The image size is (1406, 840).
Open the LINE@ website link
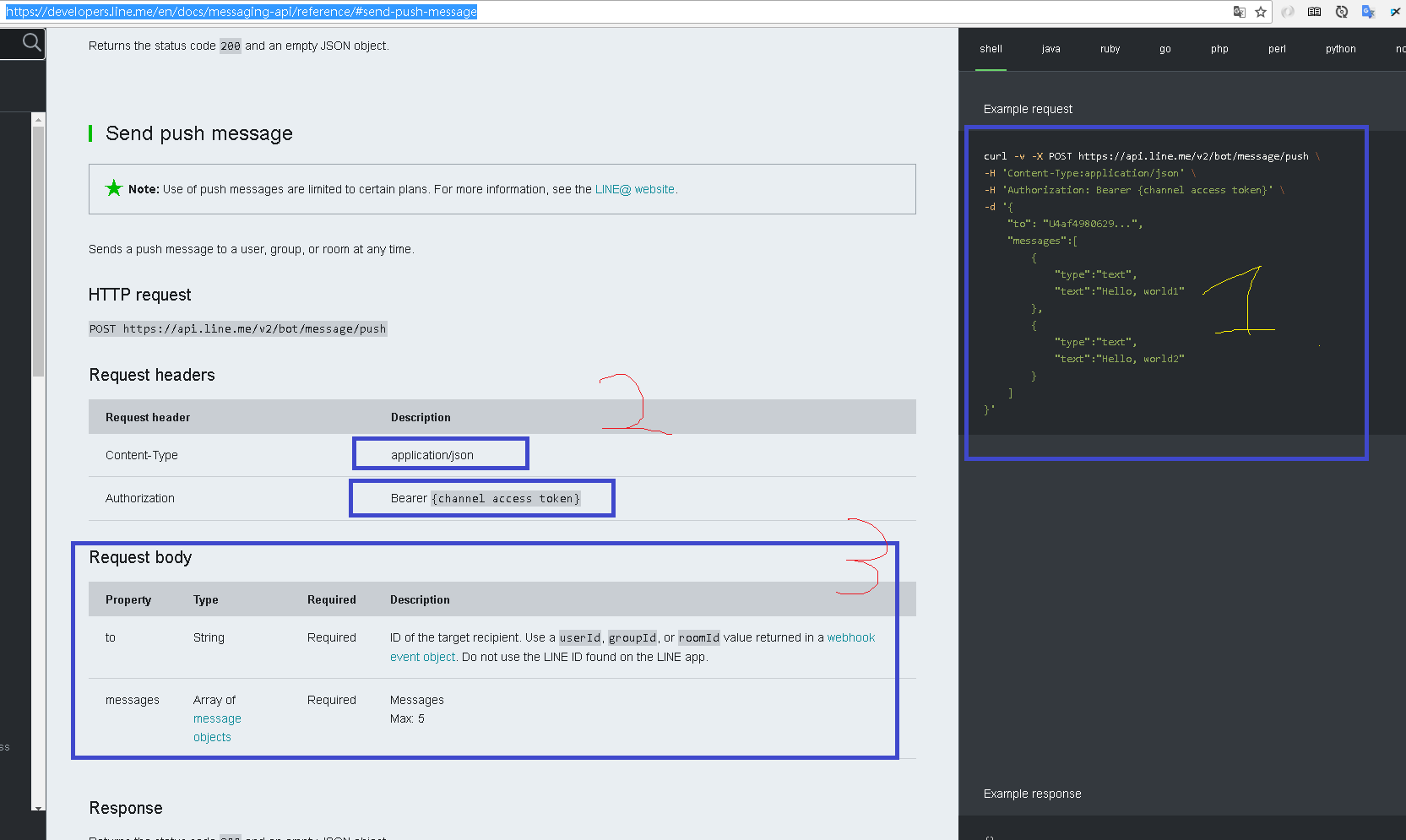[634, 189]
